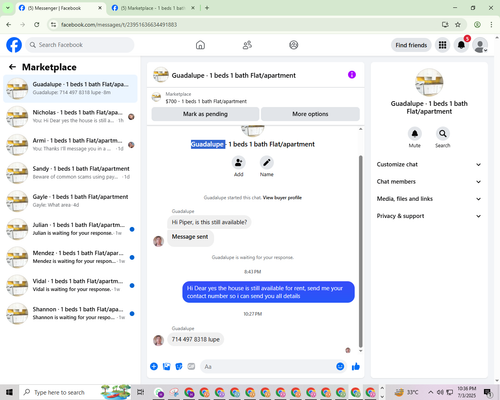The height and width of the screenshot is (400, 500).
Task: Switch to Messenger Facebook browser tab
Action: click(60, 8)
